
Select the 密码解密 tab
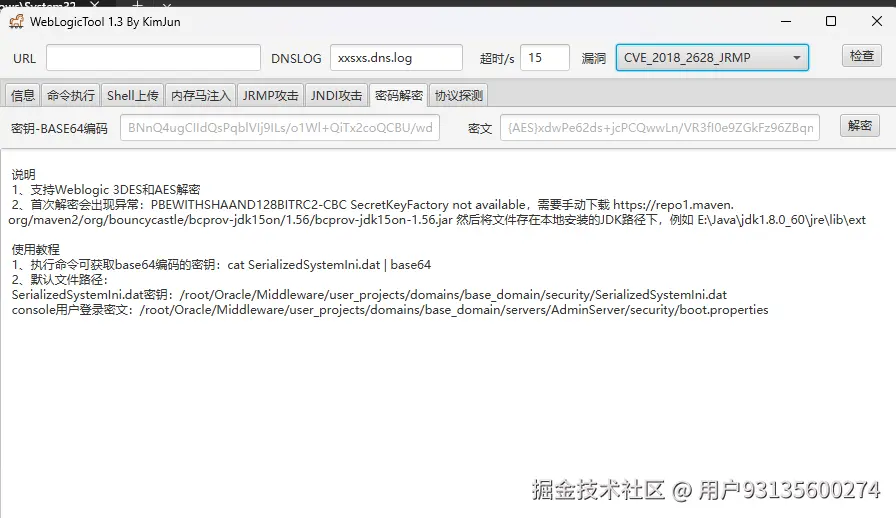(399, 95)
